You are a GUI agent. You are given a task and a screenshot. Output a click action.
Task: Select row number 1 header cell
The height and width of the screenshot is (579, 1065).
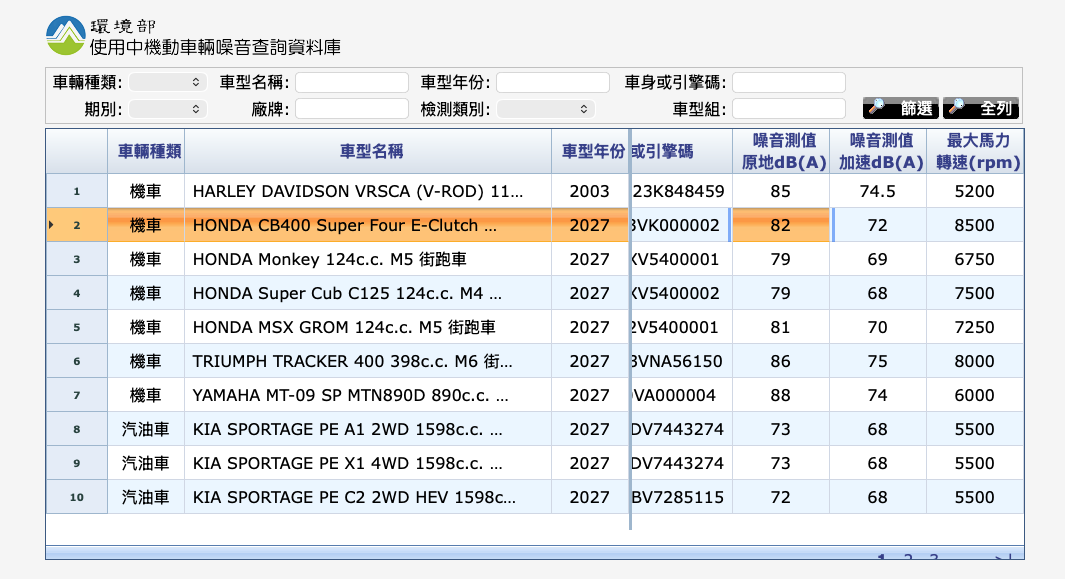(x=77, y=191)
